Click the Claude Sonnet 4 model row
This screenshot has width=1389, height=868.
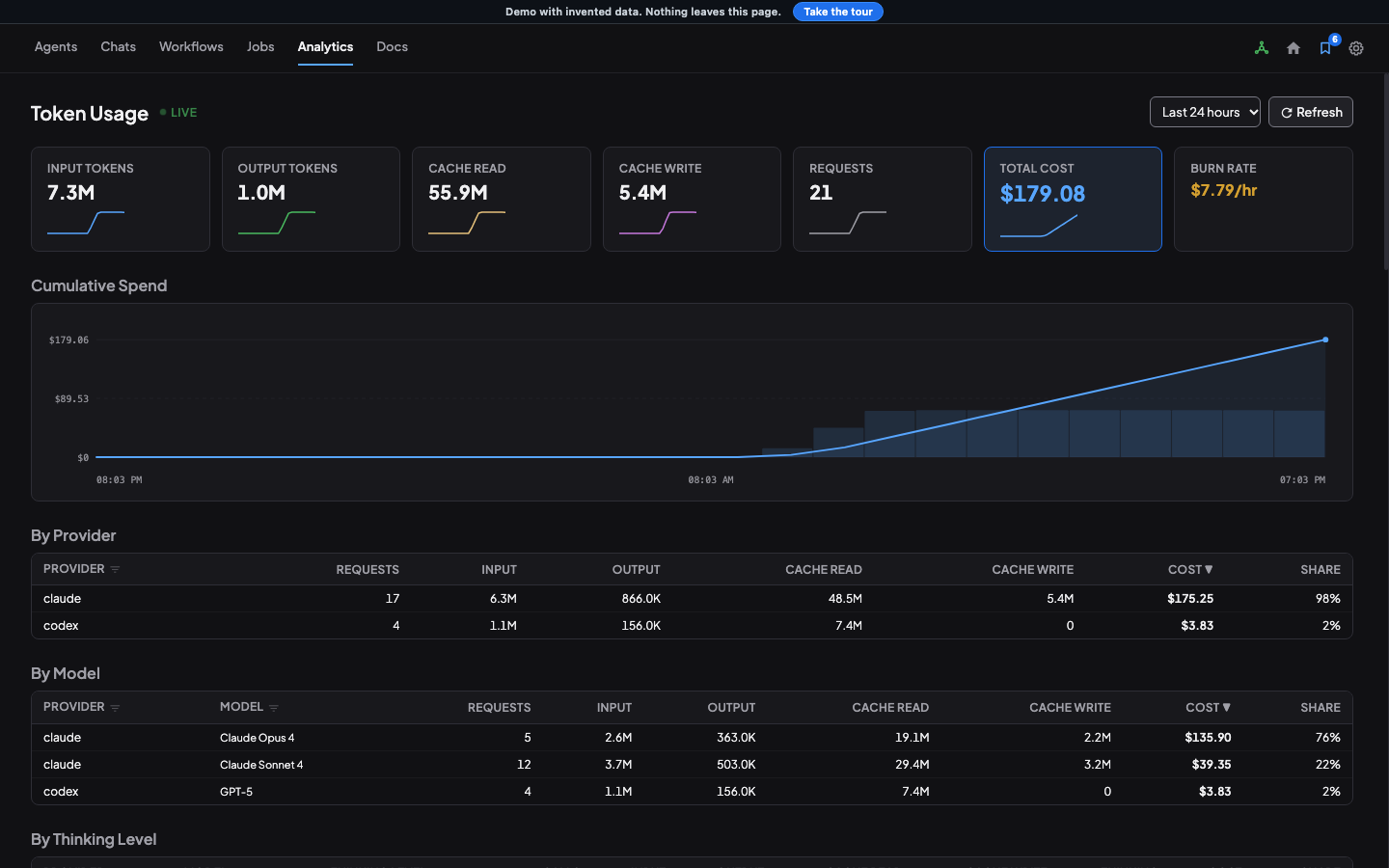point(692,765)
